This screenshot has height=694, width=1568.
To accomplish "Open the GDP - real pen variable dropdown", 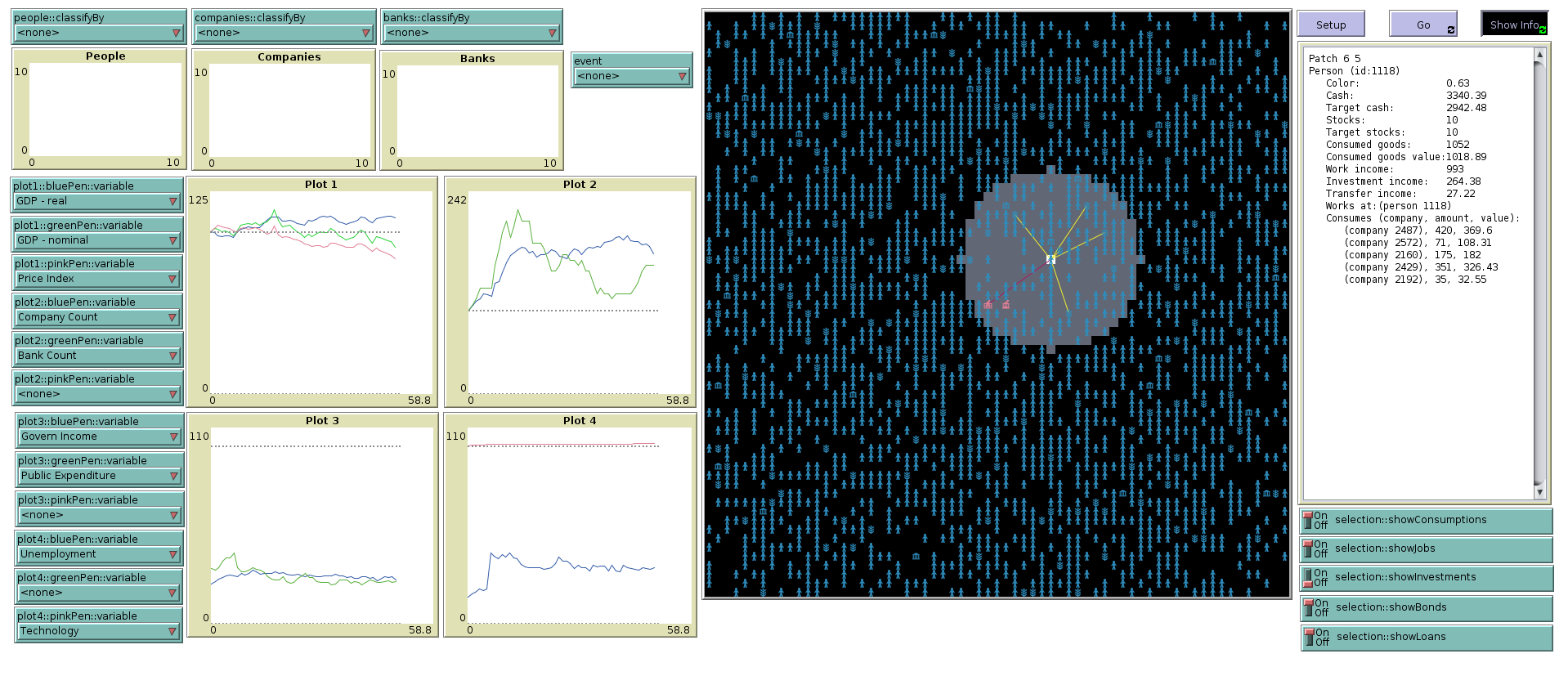I will pos(96,201).
